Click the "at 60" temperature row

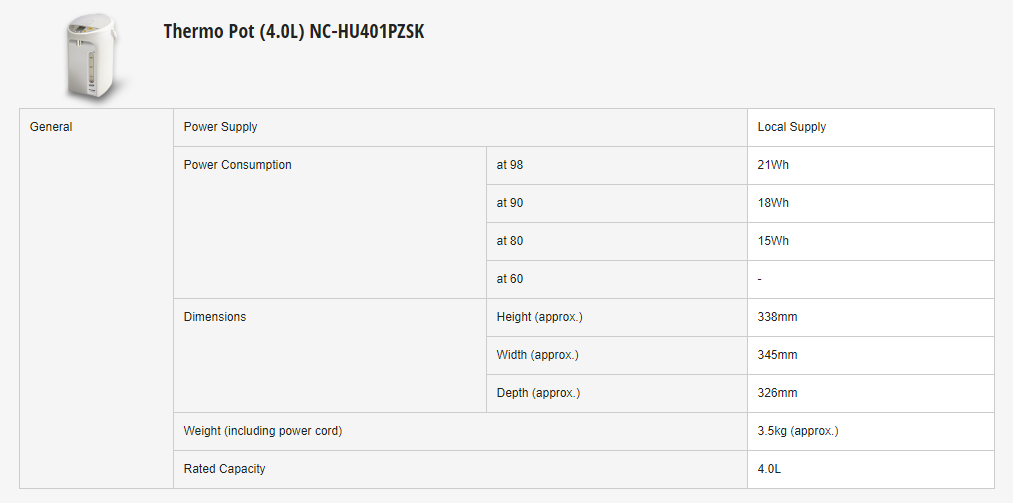[510, 279]
